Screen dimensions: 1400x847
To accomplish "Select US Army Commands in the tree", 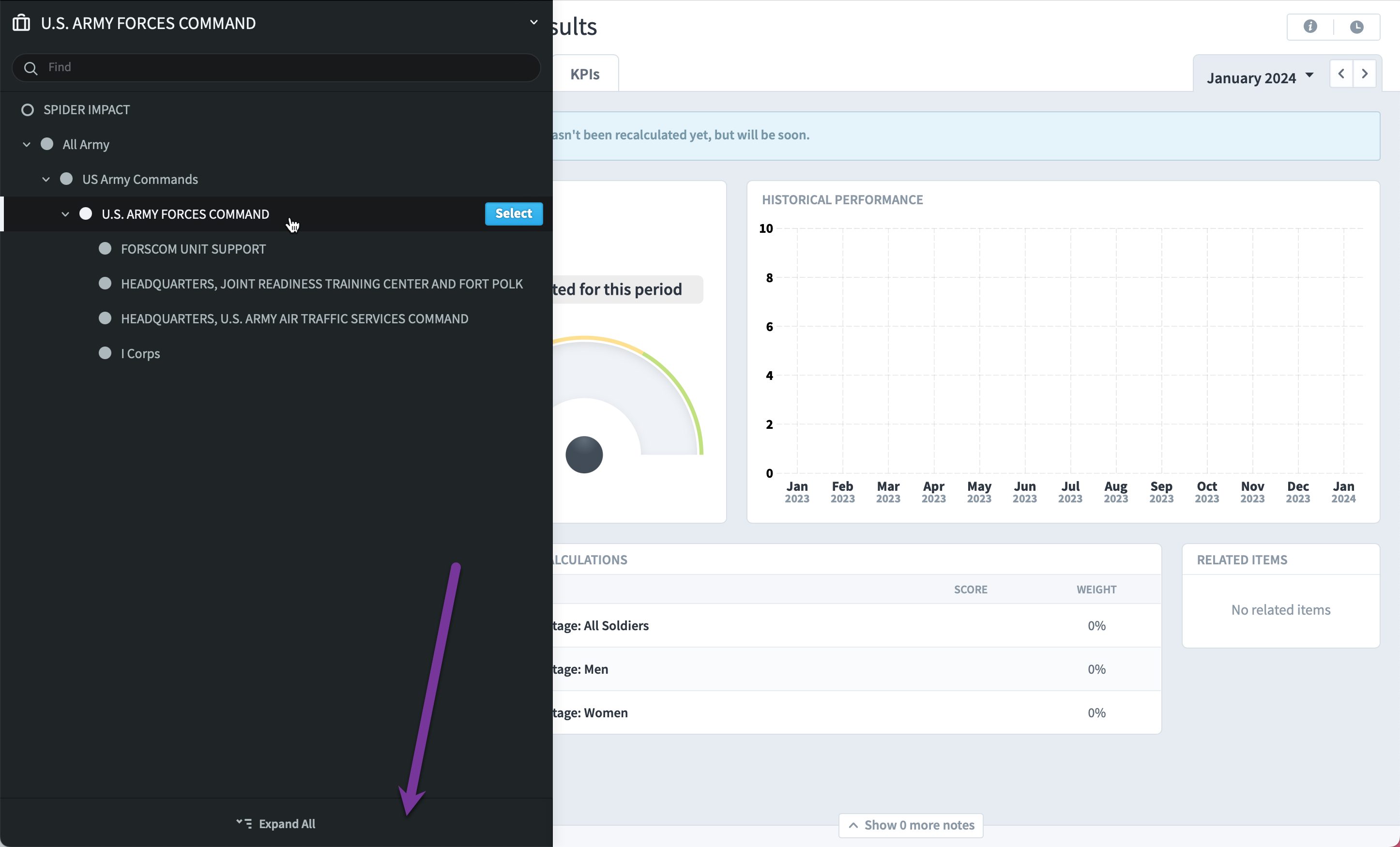I will (140, 180).
